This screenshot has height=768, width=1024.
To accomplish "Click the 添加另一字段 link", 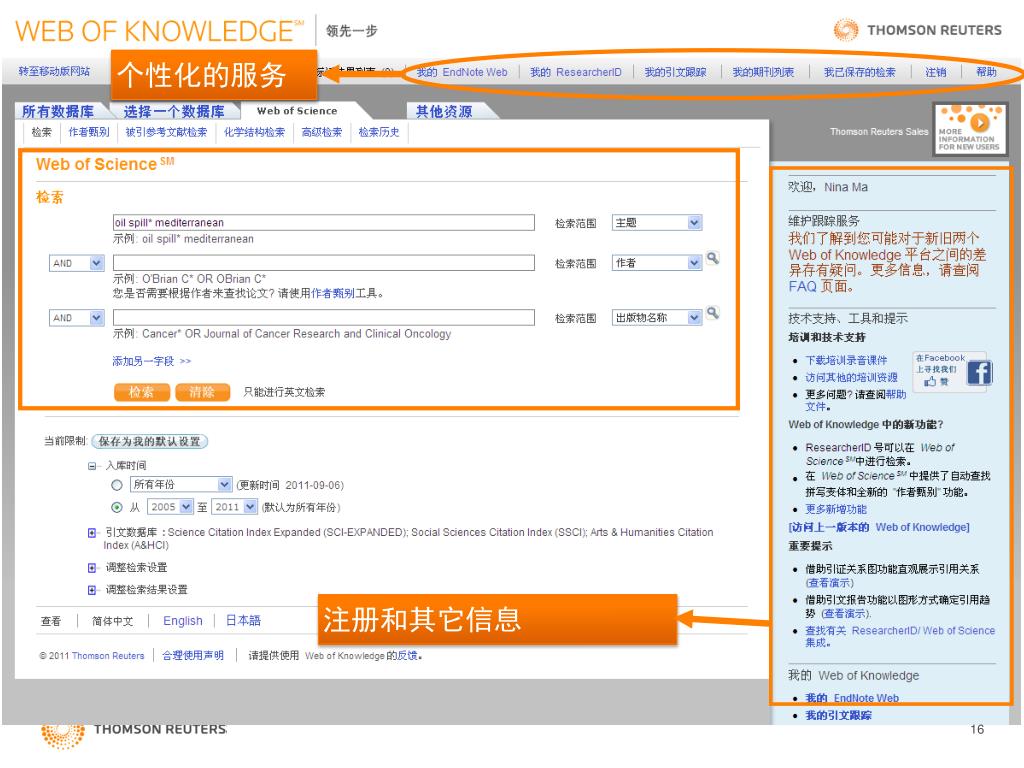I will pos(152,361).
